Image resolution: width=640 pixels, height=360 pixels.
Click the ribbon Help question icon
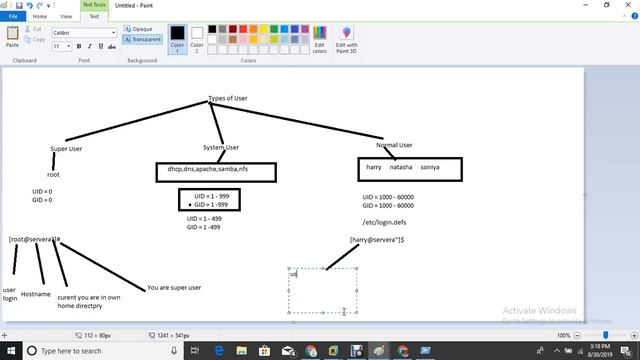[x=635, y=16]
